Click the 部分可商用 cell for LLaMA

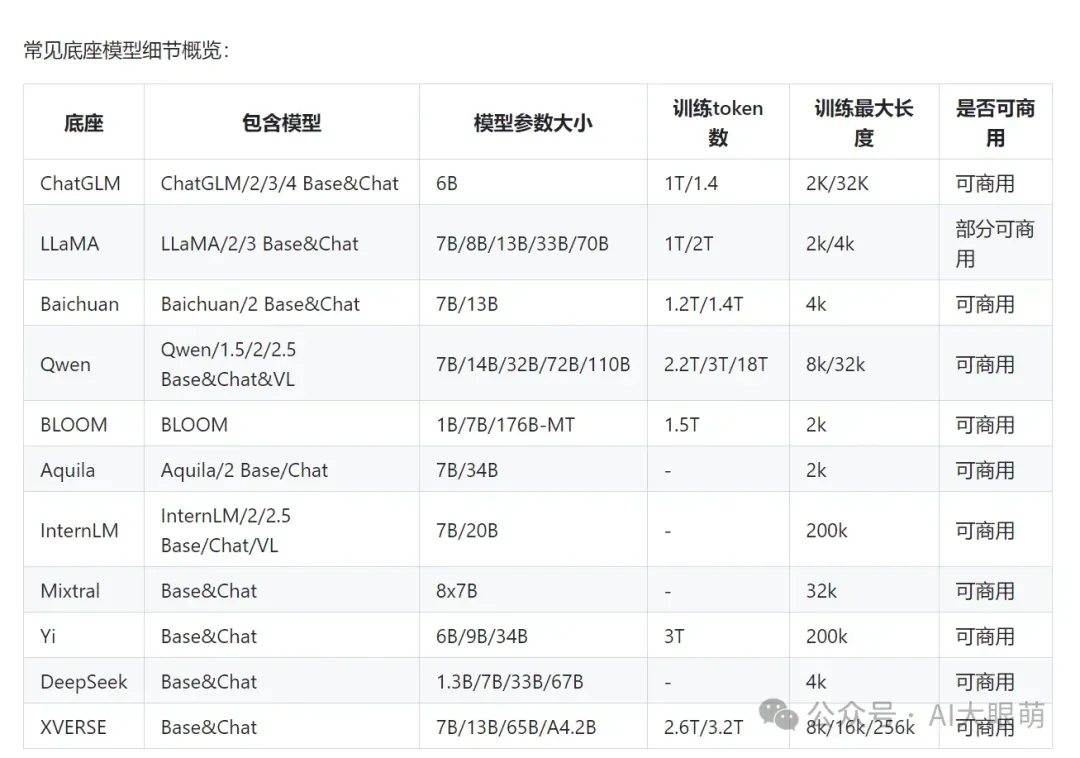click(x=995, y=243)
